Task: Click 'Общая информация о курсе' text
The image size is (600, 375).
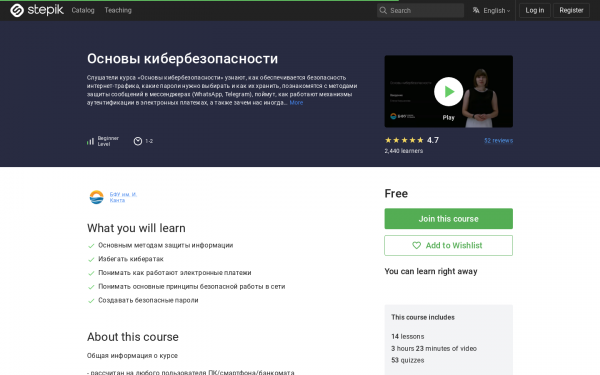Action: click(132, 355)
